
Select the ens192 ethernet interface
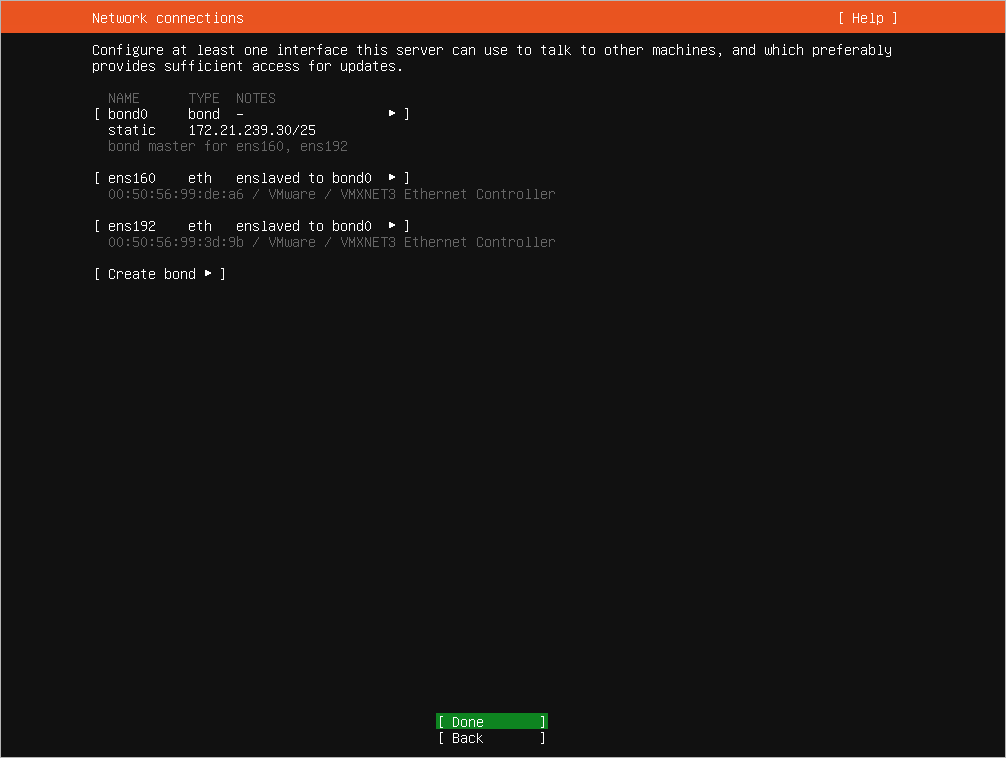(132, 225)
